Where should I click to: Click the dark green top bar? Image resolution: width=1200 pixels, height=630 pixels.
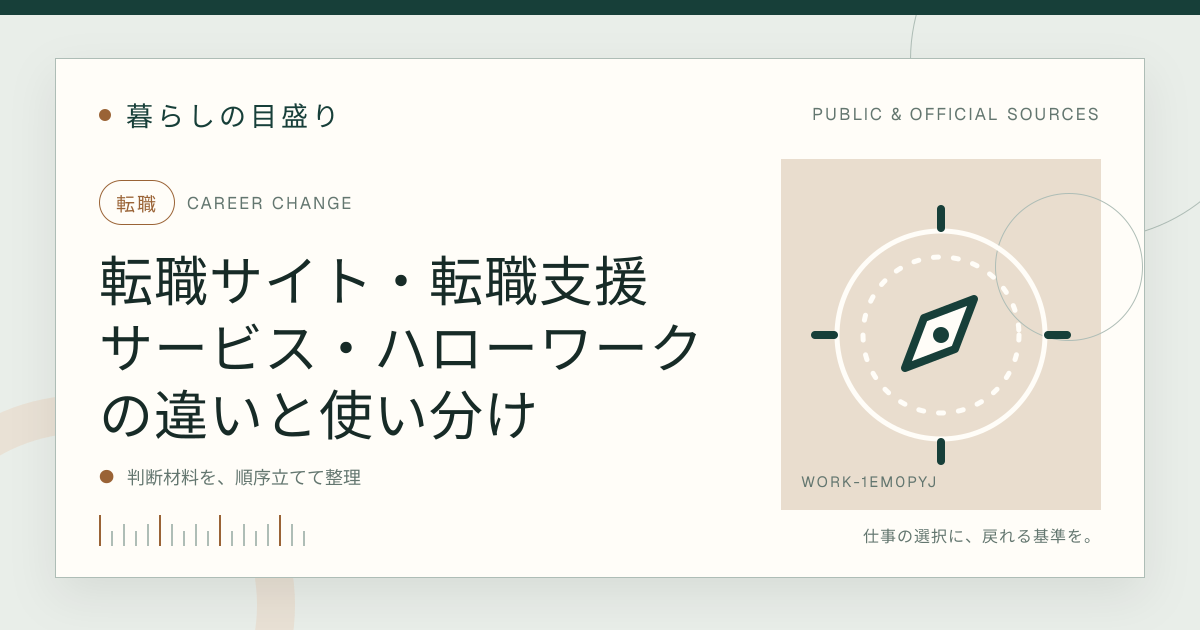click(x=600, y=7)
